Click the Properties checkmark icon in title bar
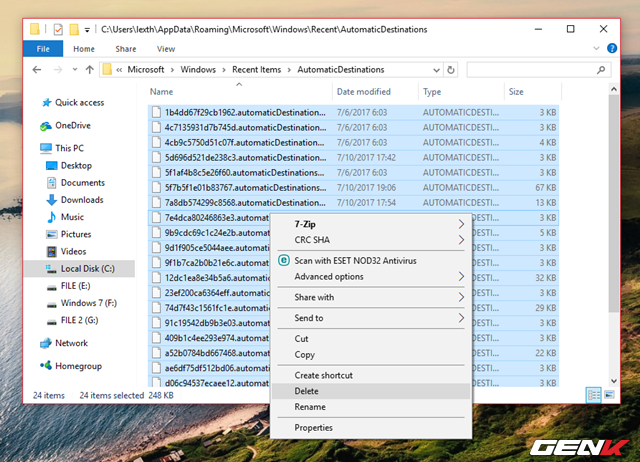Screen dimensions: 640x462 coord(58,29)
